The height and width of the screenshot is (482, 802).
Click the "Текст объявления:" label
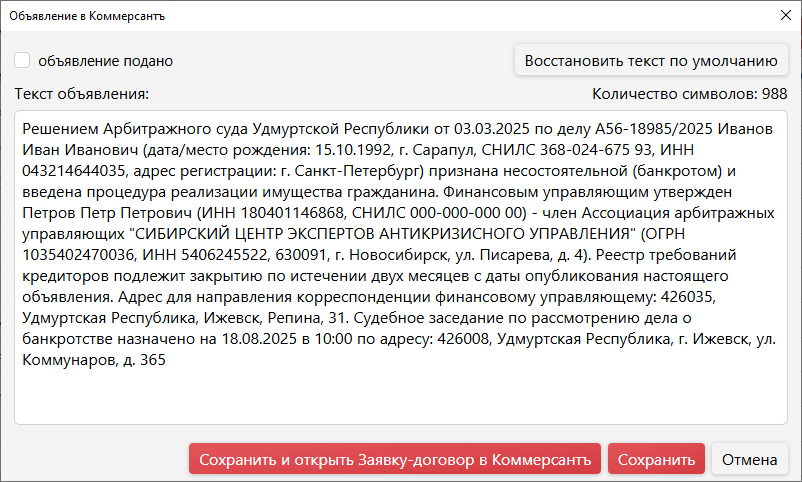(81, 94)
